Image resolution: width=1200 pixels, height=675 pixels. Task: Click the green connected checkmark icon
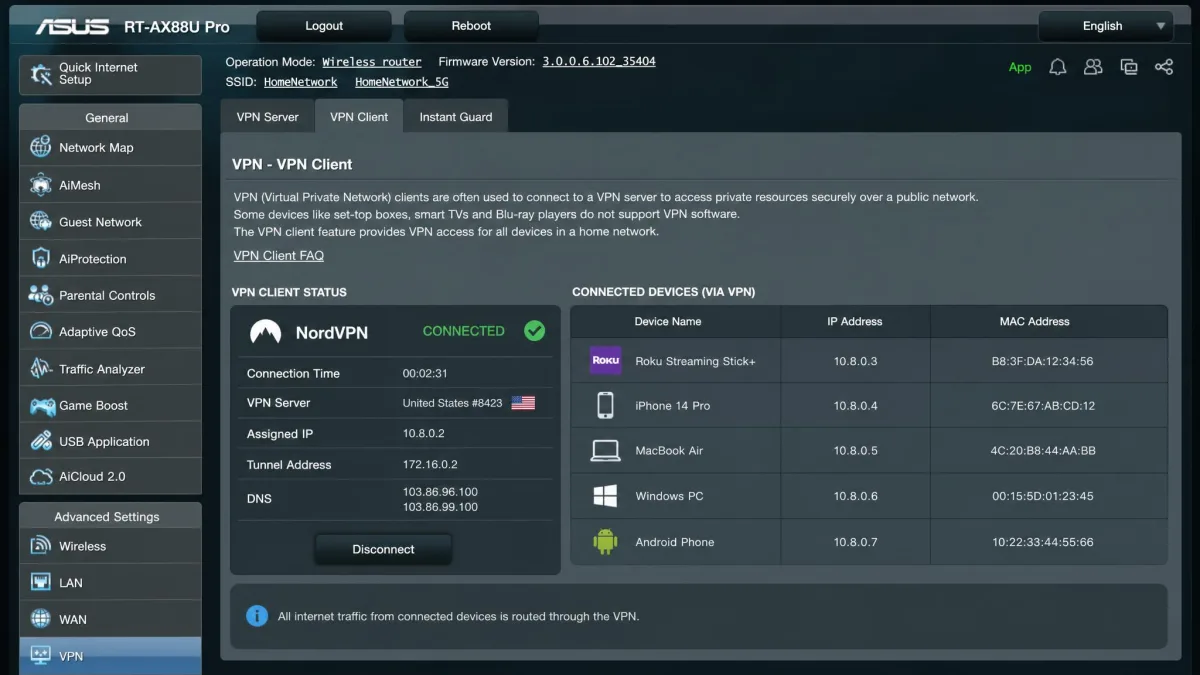click(x=535, y=331)
